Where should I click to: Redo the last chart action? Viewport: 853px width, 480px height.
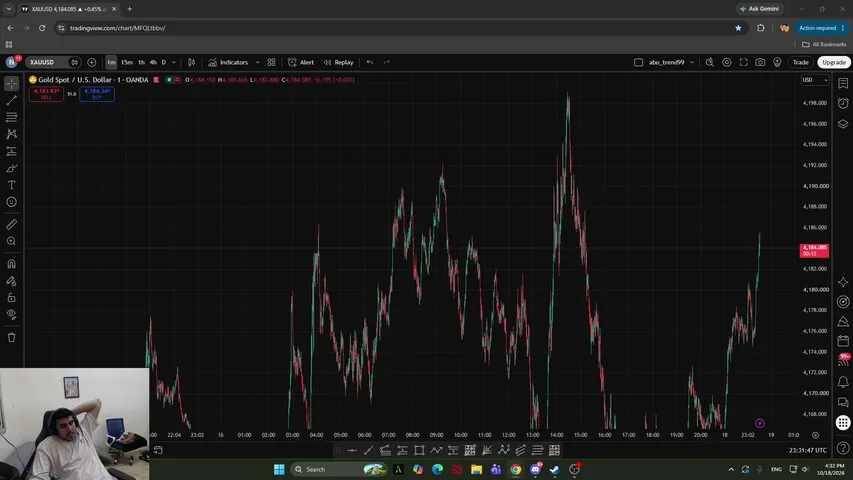(x=387, y=62)
